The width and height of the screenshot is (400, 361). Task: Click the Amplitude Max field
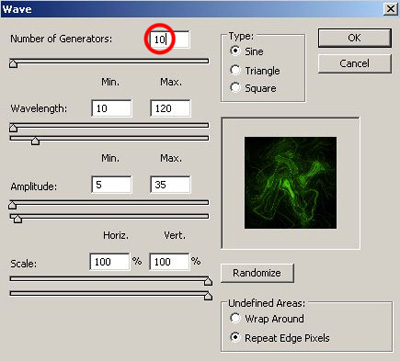pyautogui.click(x=170, y=185)
